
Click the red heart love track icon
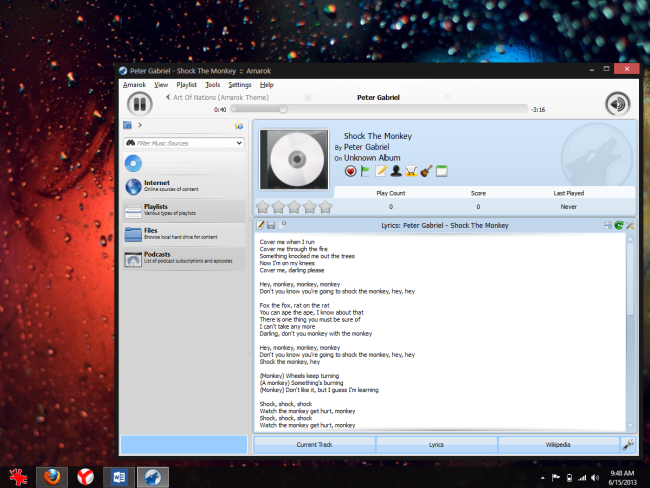click(x=350, y=171)
